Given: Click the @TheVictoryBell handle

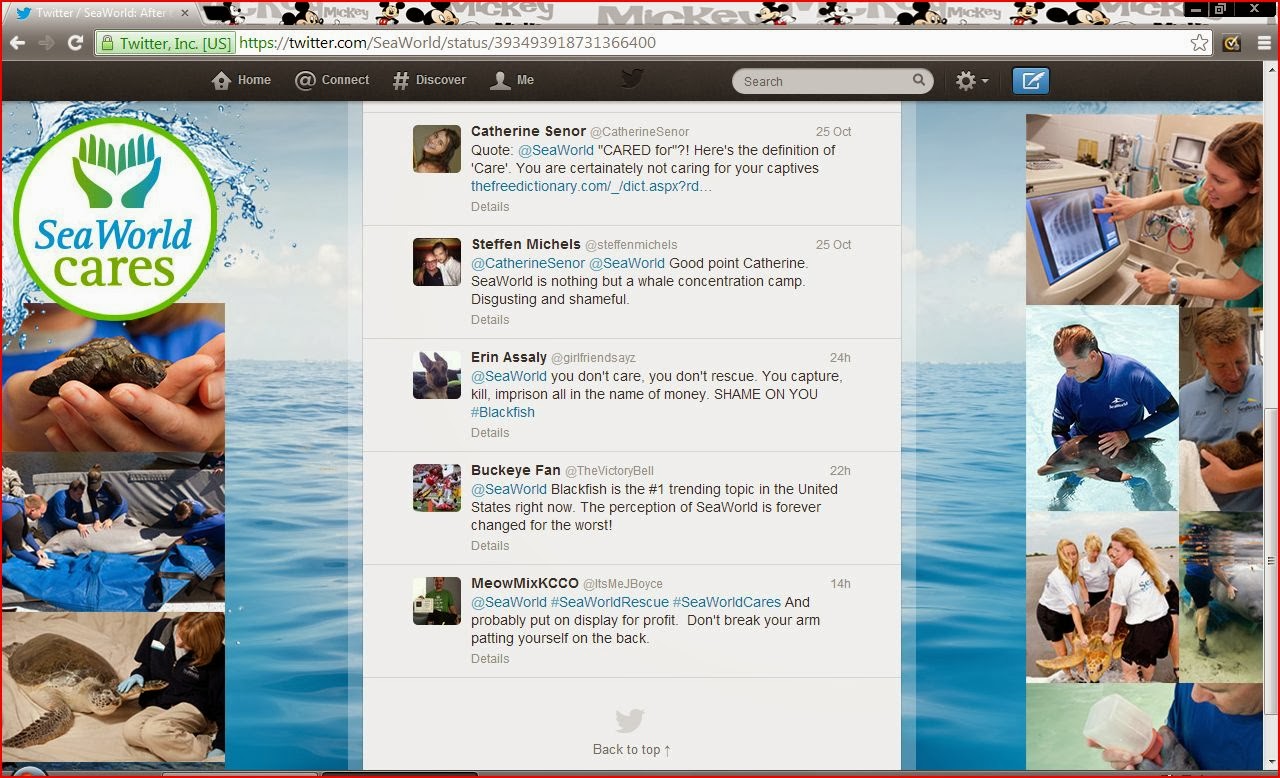Looking at the screenshot, I should click(x=609, y=471).
